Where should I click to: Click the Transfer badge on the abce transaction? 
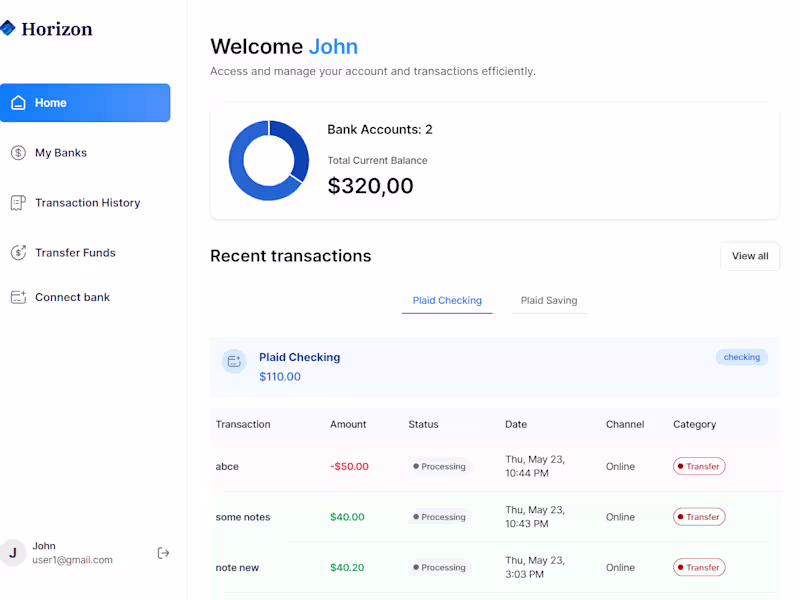[699, 466]
